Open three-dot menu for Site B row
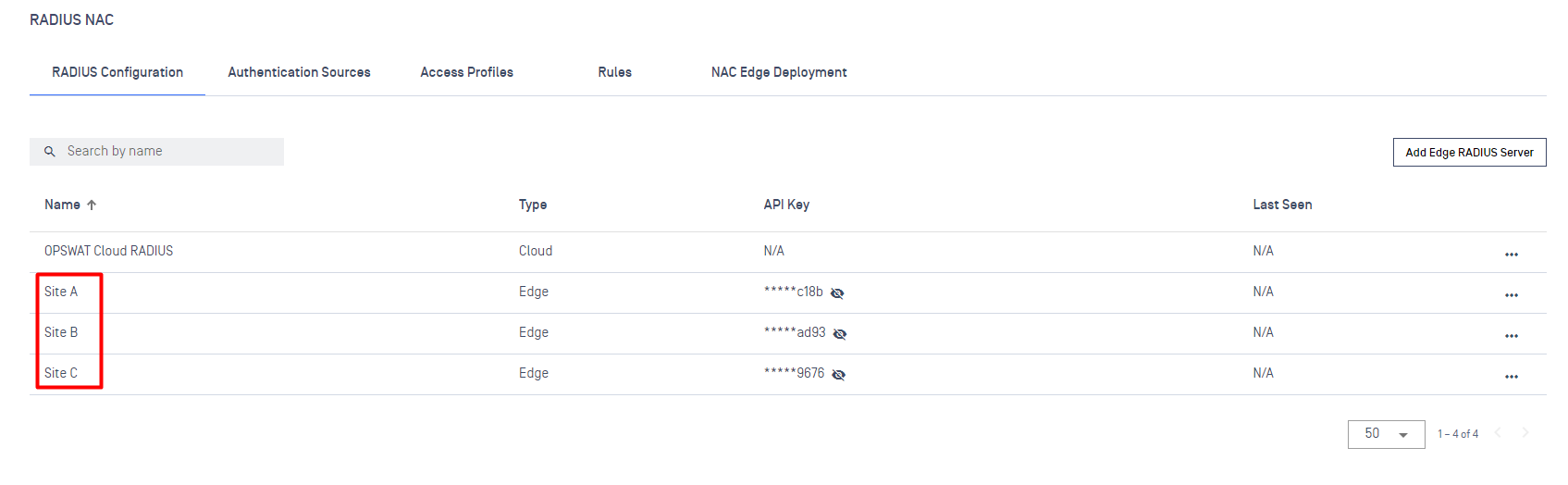The height and width of the screenshot is (485, 1568). (x=1511, y=336)
